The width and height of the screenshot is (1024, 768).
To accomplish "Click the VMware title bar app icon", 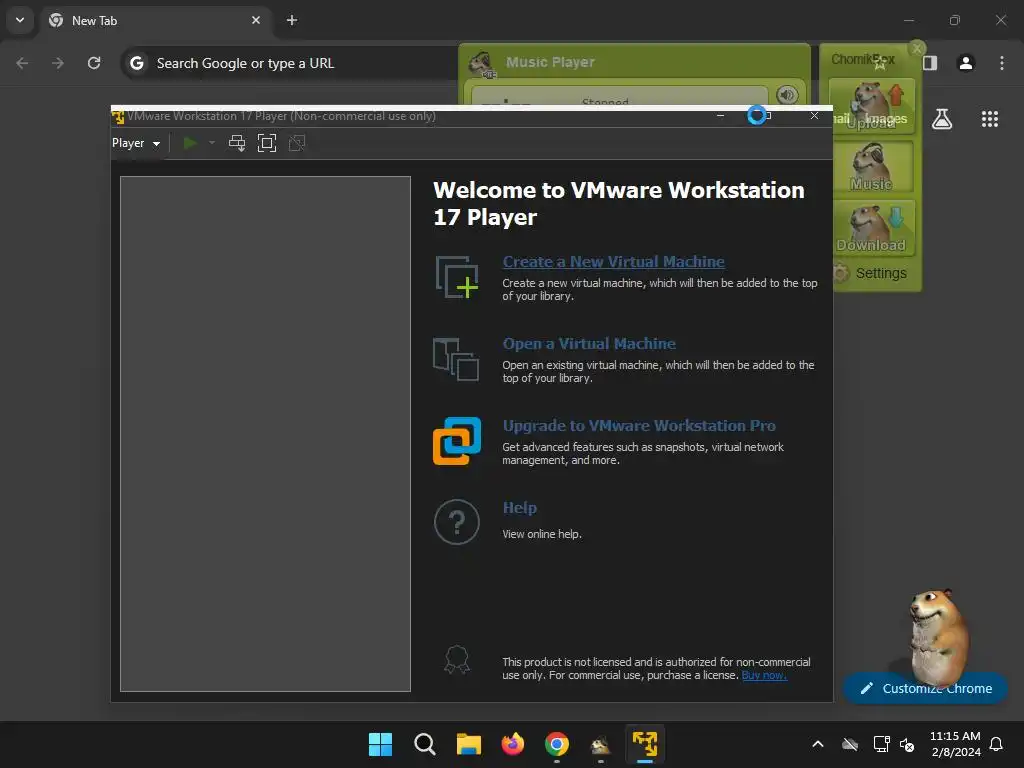I will 118,116.
